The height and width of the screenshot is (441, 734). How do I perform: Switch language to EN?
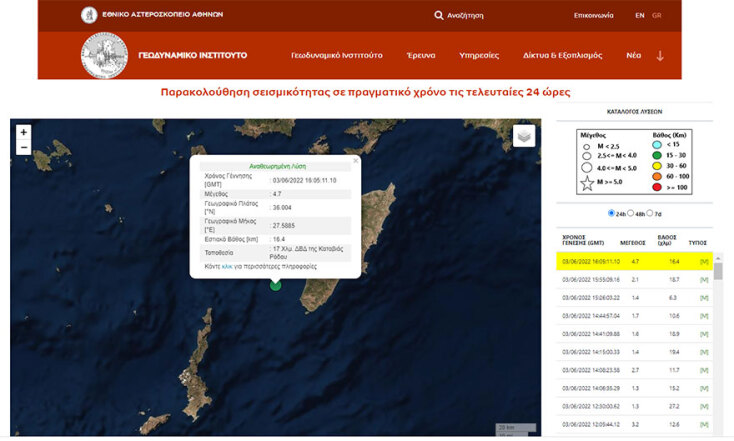(640, 16)
